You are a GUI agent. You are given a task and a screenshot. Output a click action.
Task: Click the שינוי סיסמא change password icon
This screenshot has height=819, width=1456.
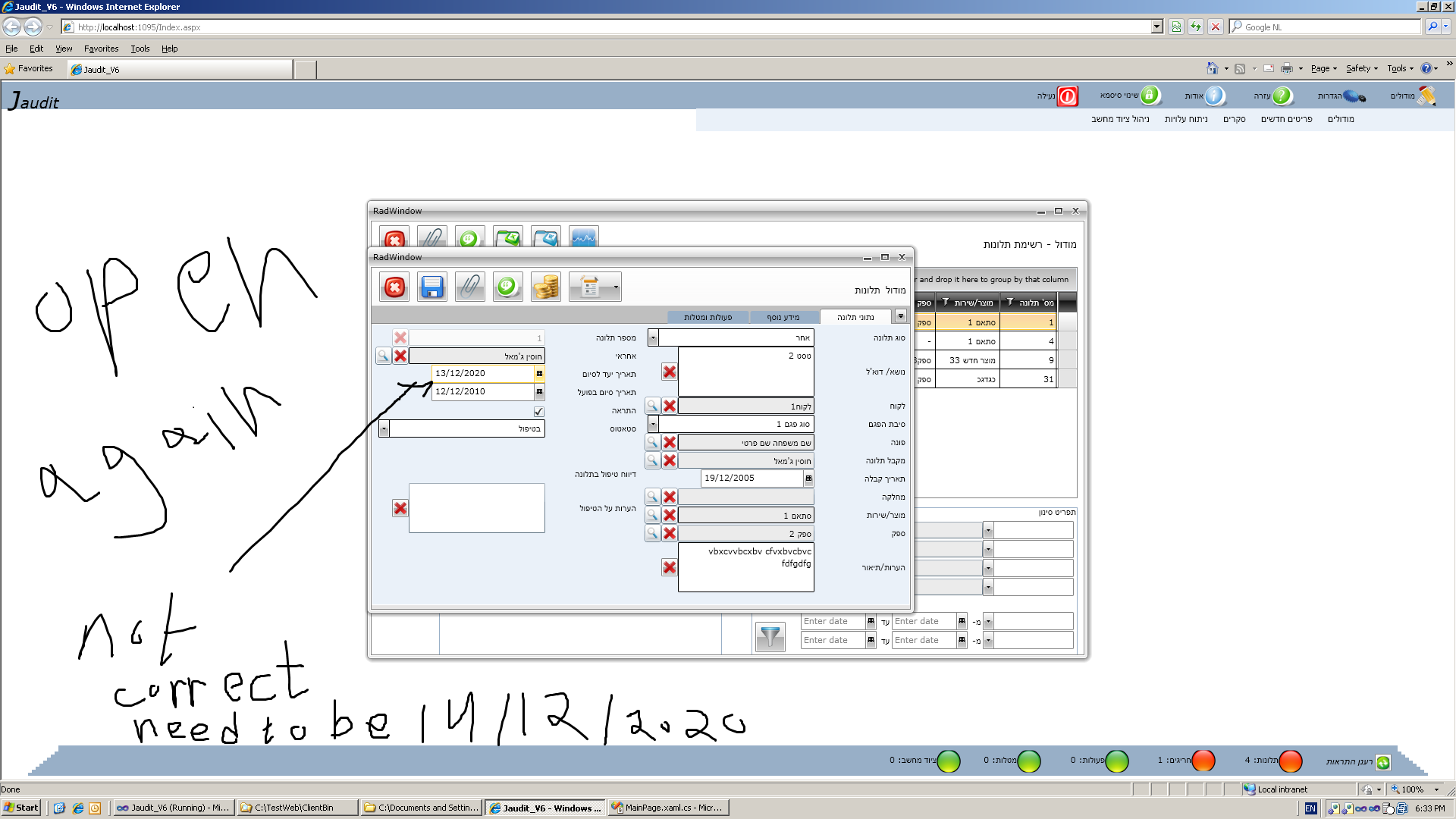pyautogui.click(x=1150, y=96)
